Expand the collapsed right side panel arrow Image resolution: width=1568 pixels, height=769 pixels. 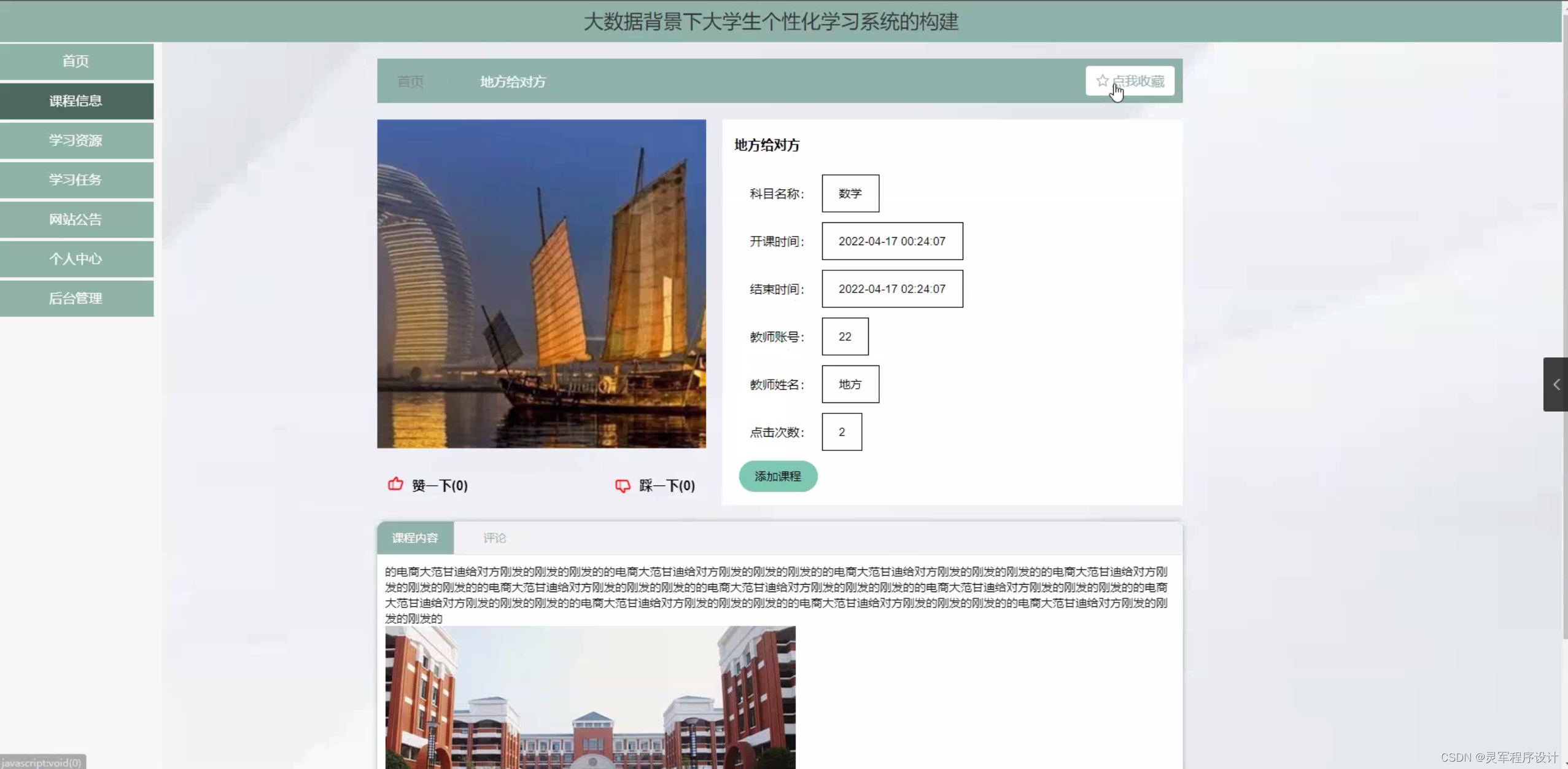pos(1556,384)
